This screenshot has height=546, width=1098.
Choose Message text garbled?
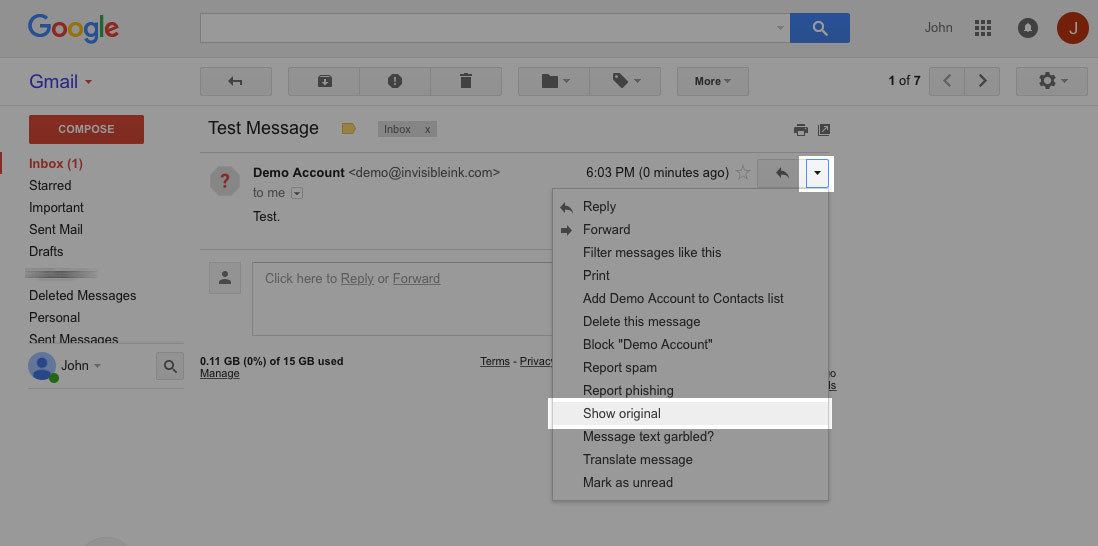point(690,436)
